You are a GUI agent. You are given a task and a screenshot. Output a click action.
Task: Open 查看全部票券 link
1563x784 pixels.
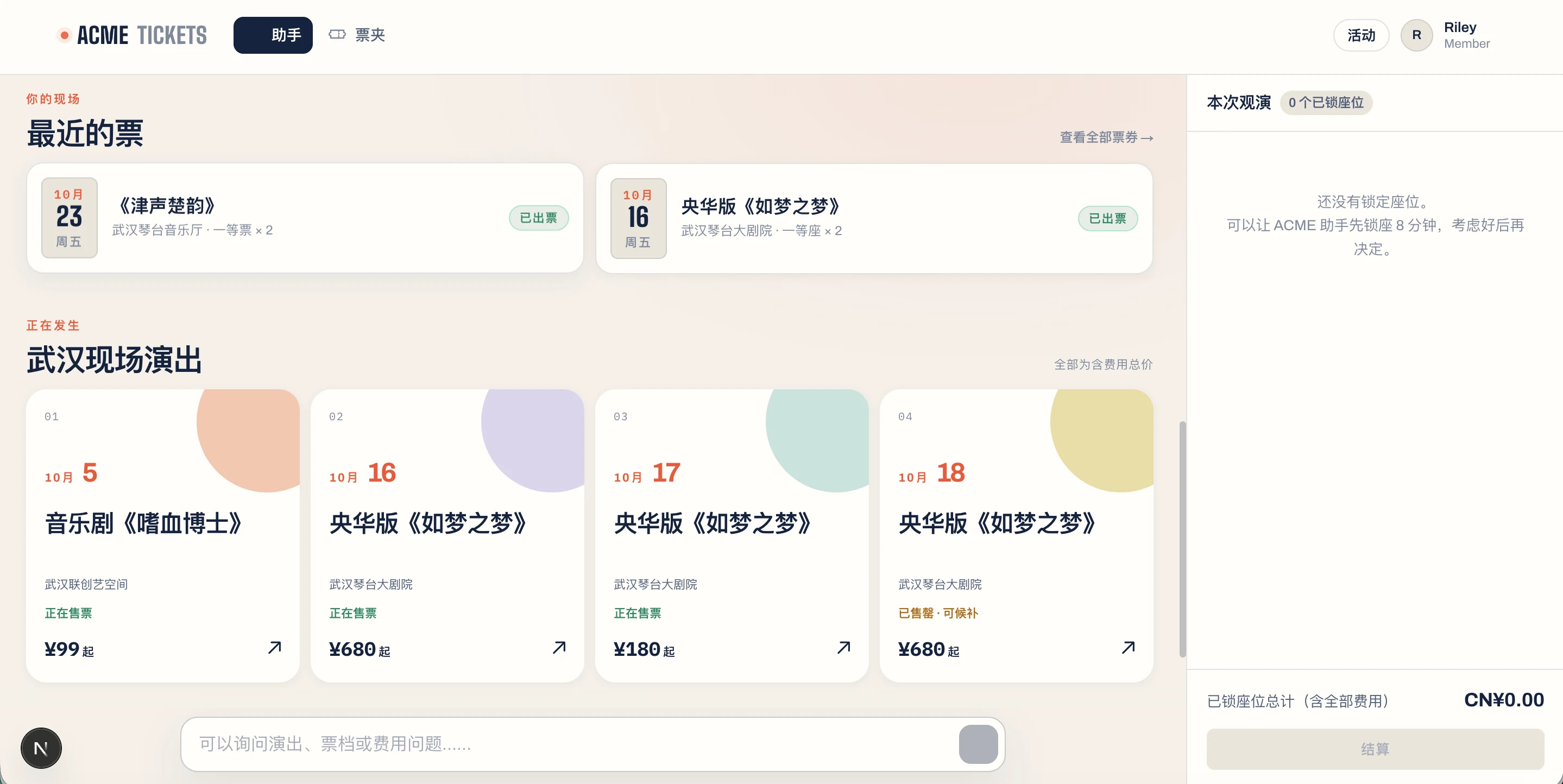pyautogui.click(x=1106, y=138)
